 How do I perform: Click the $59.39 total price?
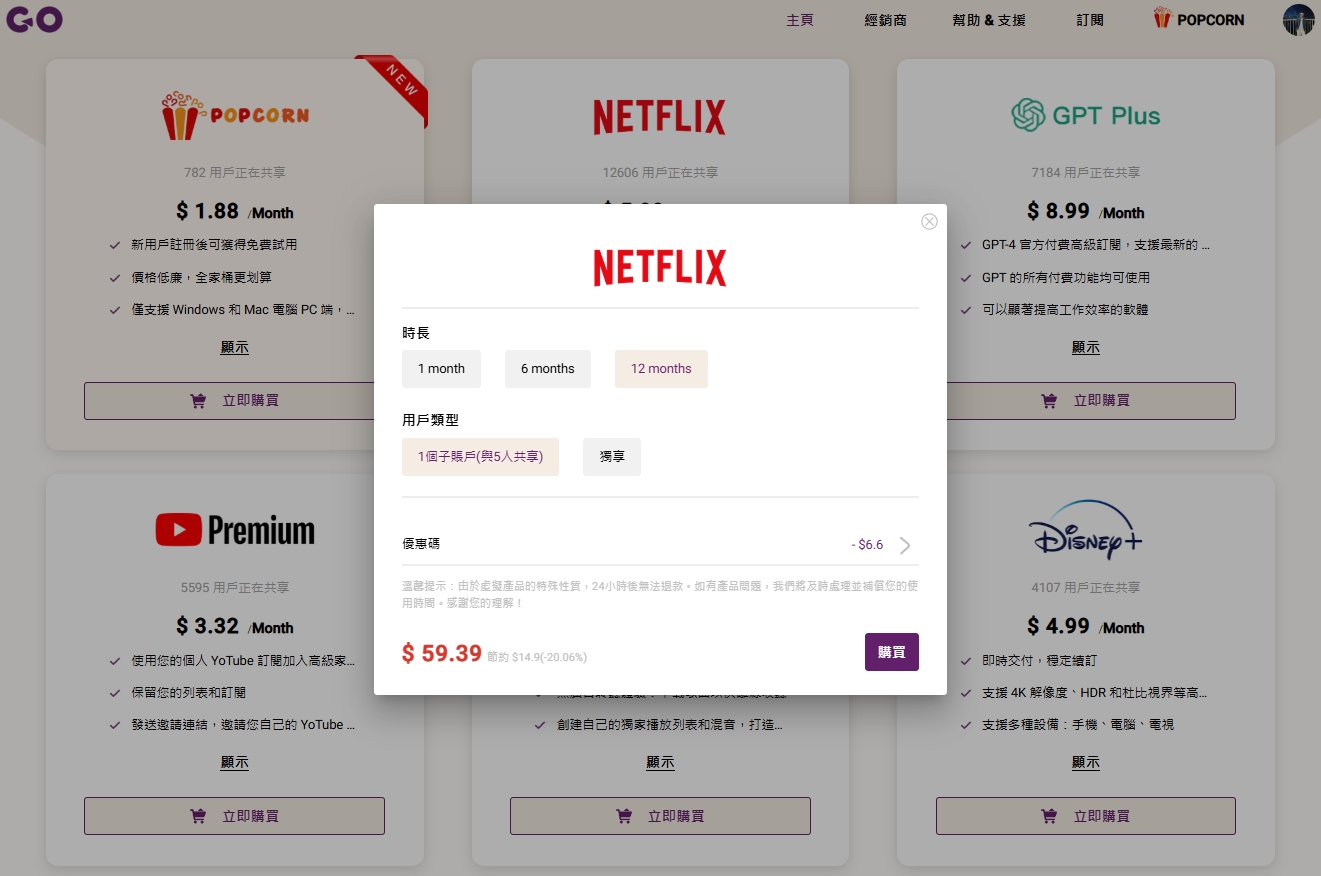442,654
